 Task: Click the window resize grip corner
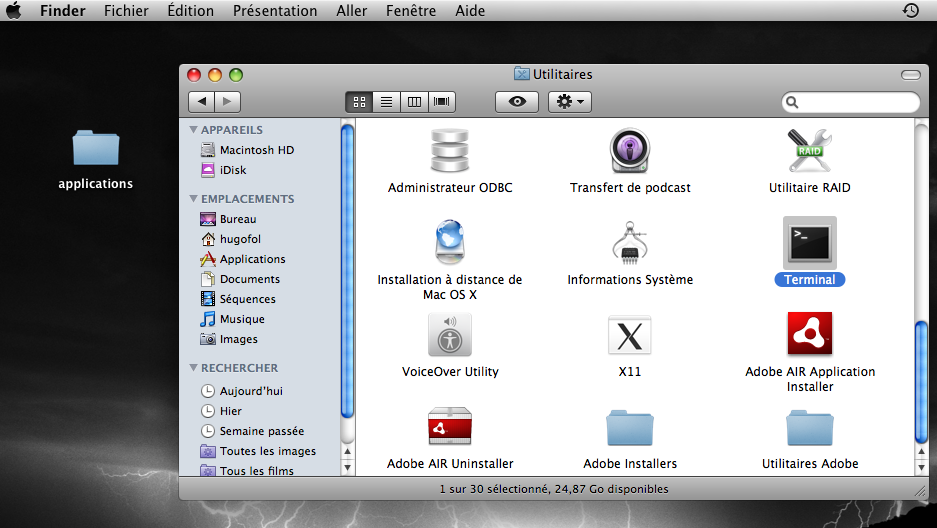pos(920,491)
